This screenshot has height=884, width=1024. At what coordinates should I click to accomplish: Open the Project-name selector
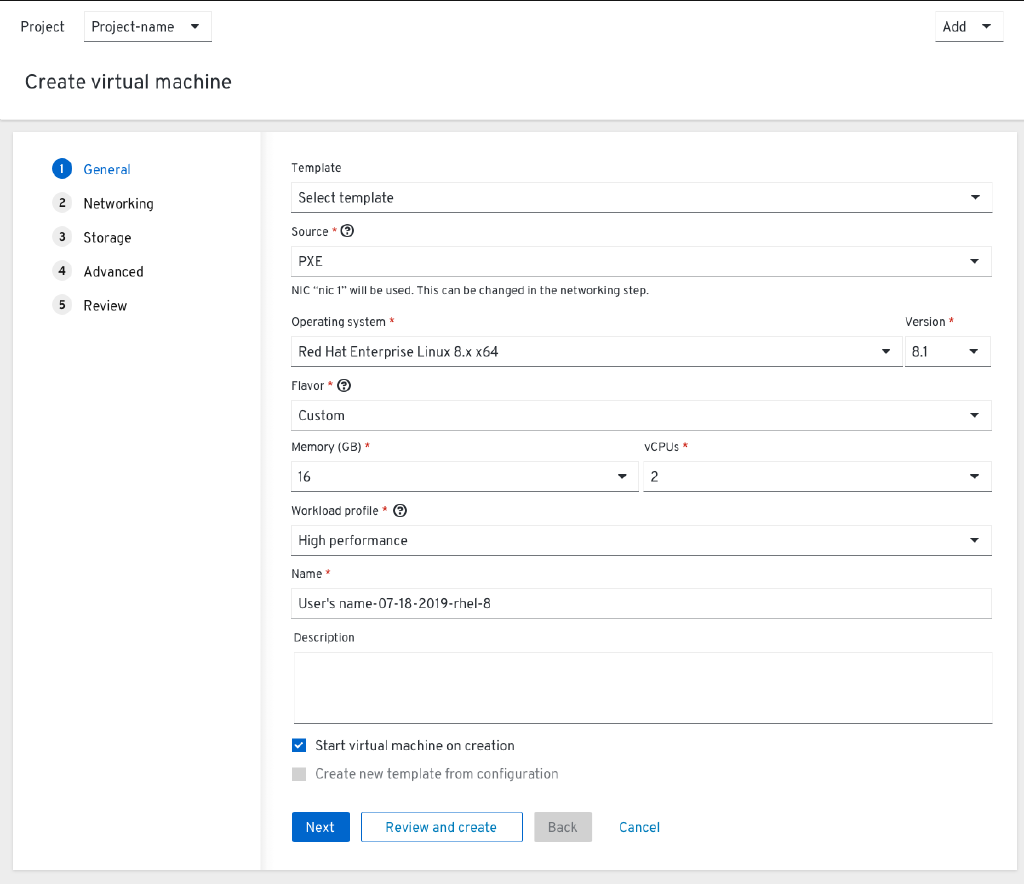coord(147,26)
